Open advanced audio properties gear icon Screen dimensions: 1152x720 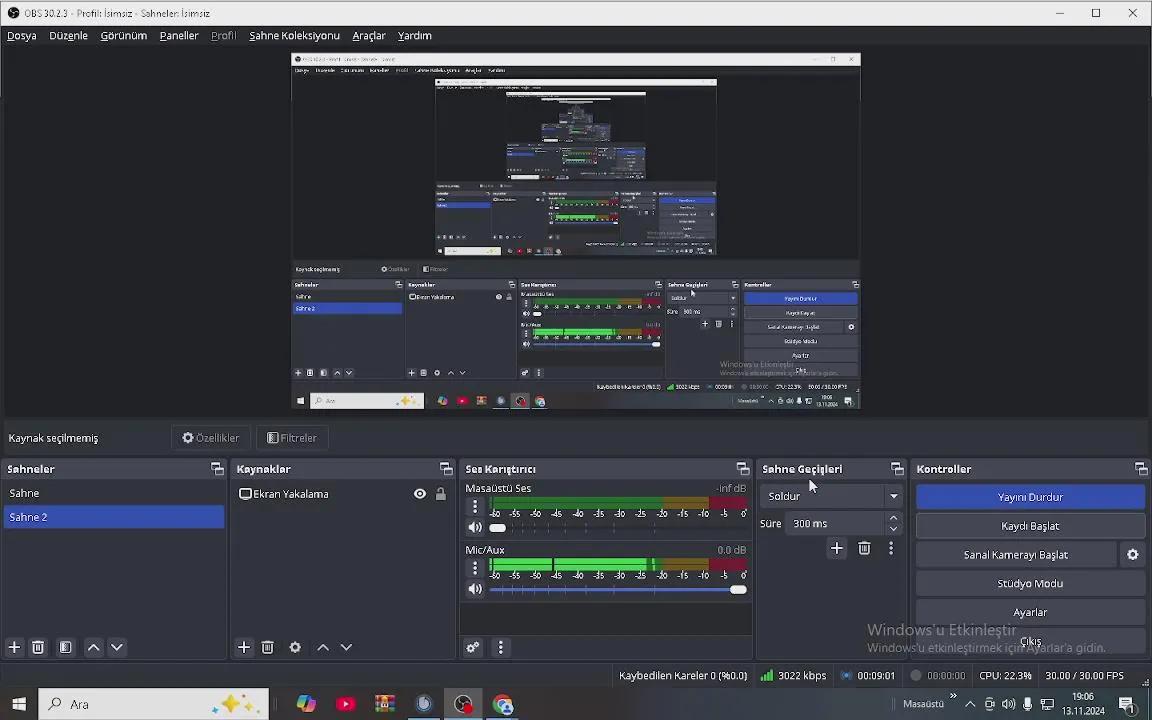[x=473, y=647]
